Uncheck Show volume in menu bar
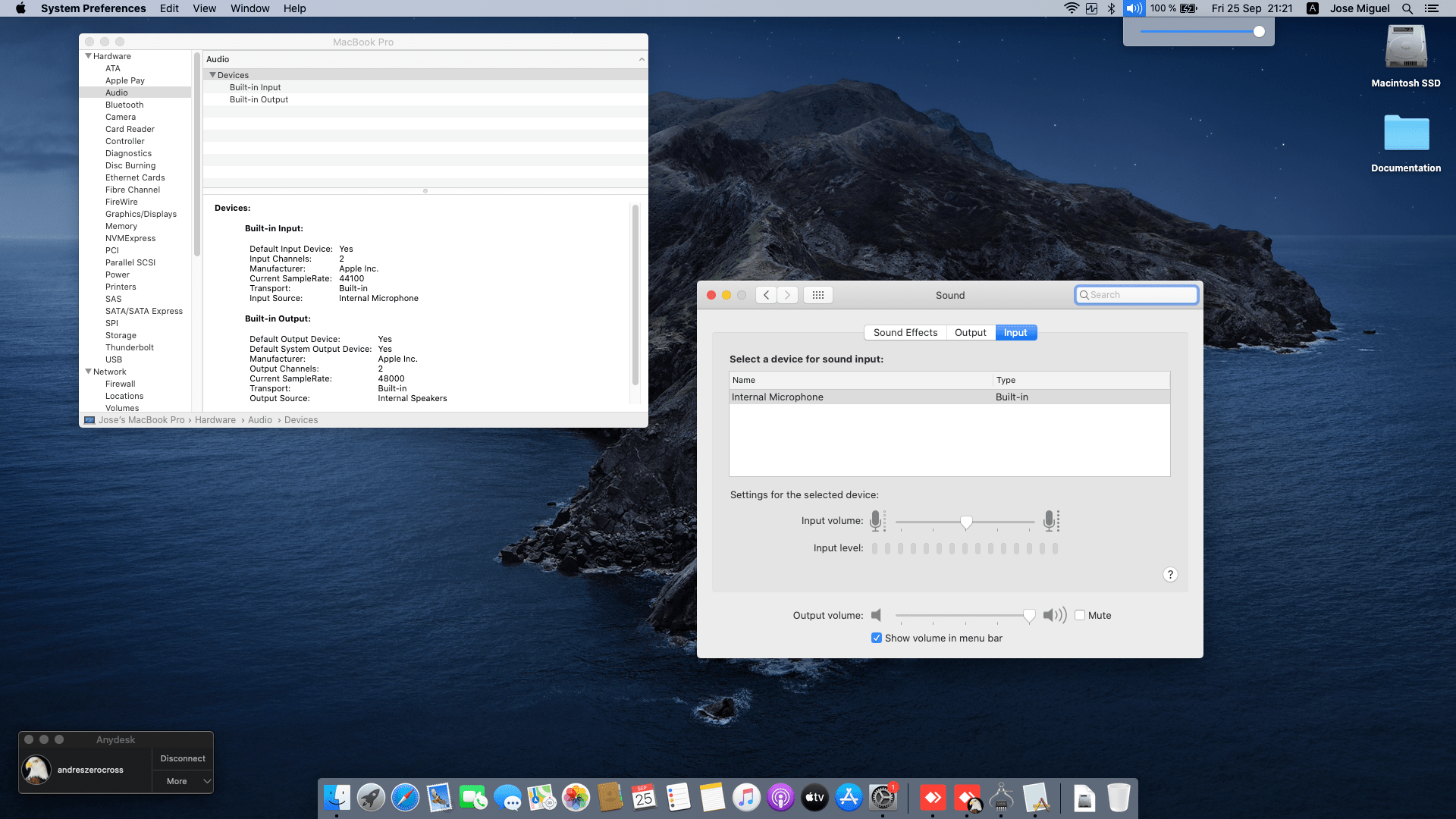The height and width of the screenshot is (819, 1456). 877,638
